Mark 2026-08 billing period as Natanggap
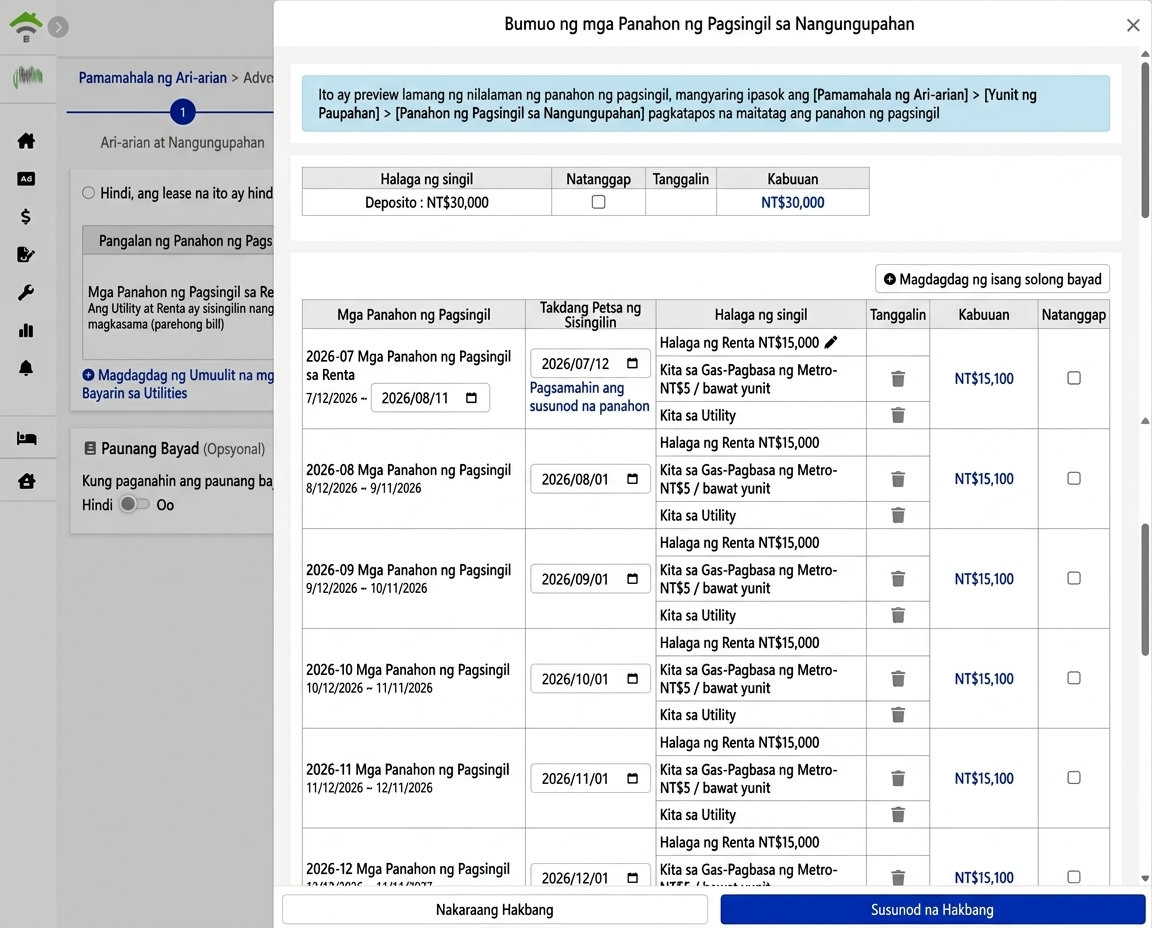 1073,478
